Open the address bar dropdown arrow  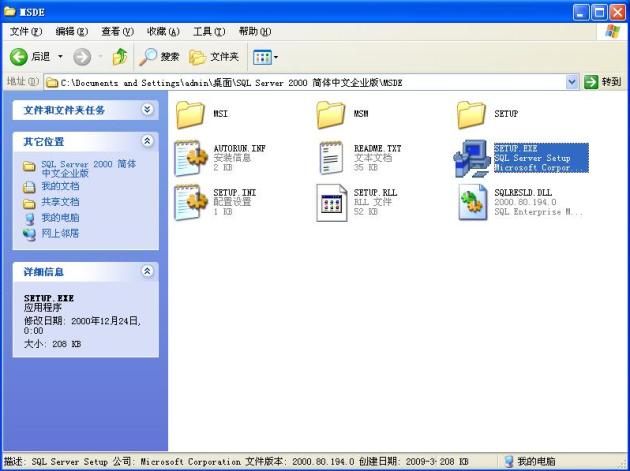click(572, 82)
